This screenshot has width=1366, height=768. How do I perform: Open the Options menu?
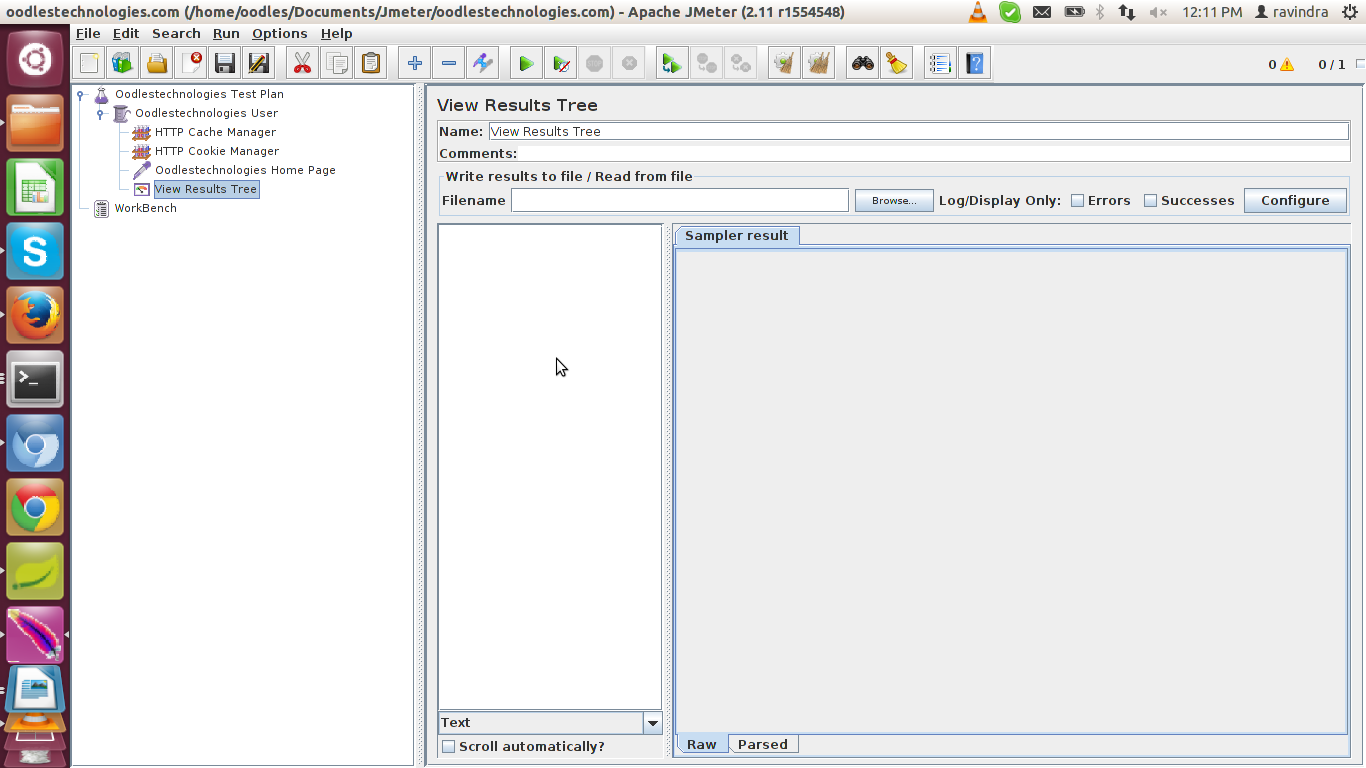click(x=280, y=33)
